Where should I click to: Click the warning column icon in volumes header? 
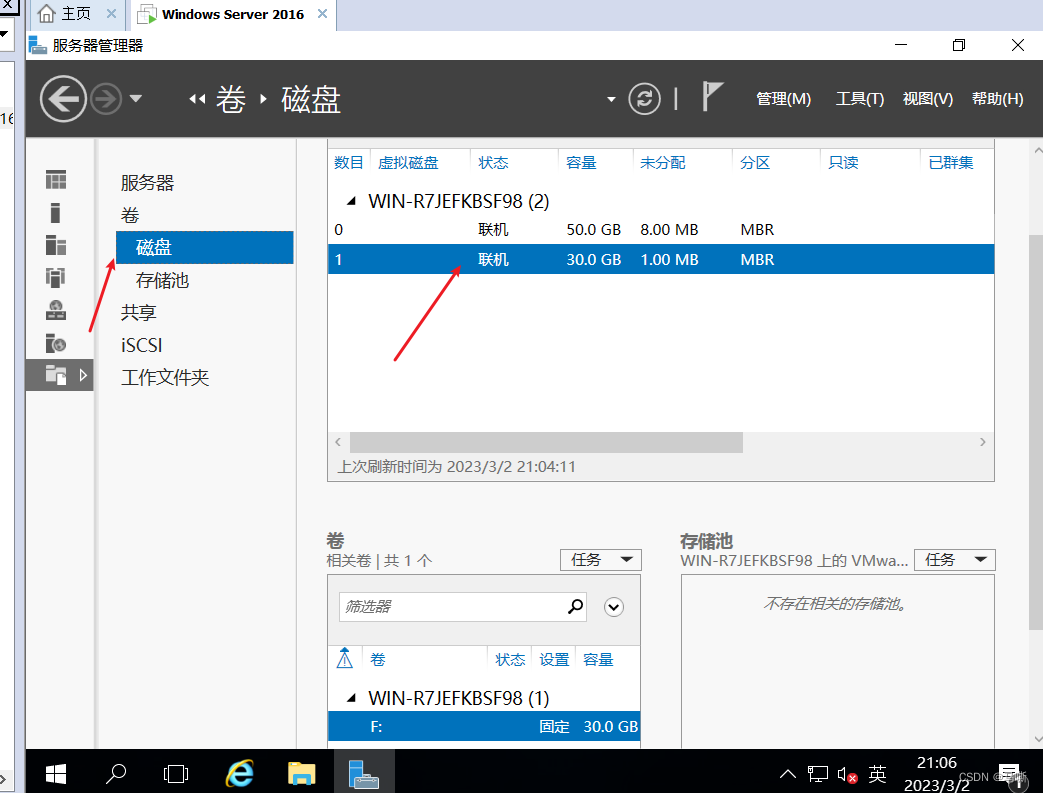click(x=345, y=659)
